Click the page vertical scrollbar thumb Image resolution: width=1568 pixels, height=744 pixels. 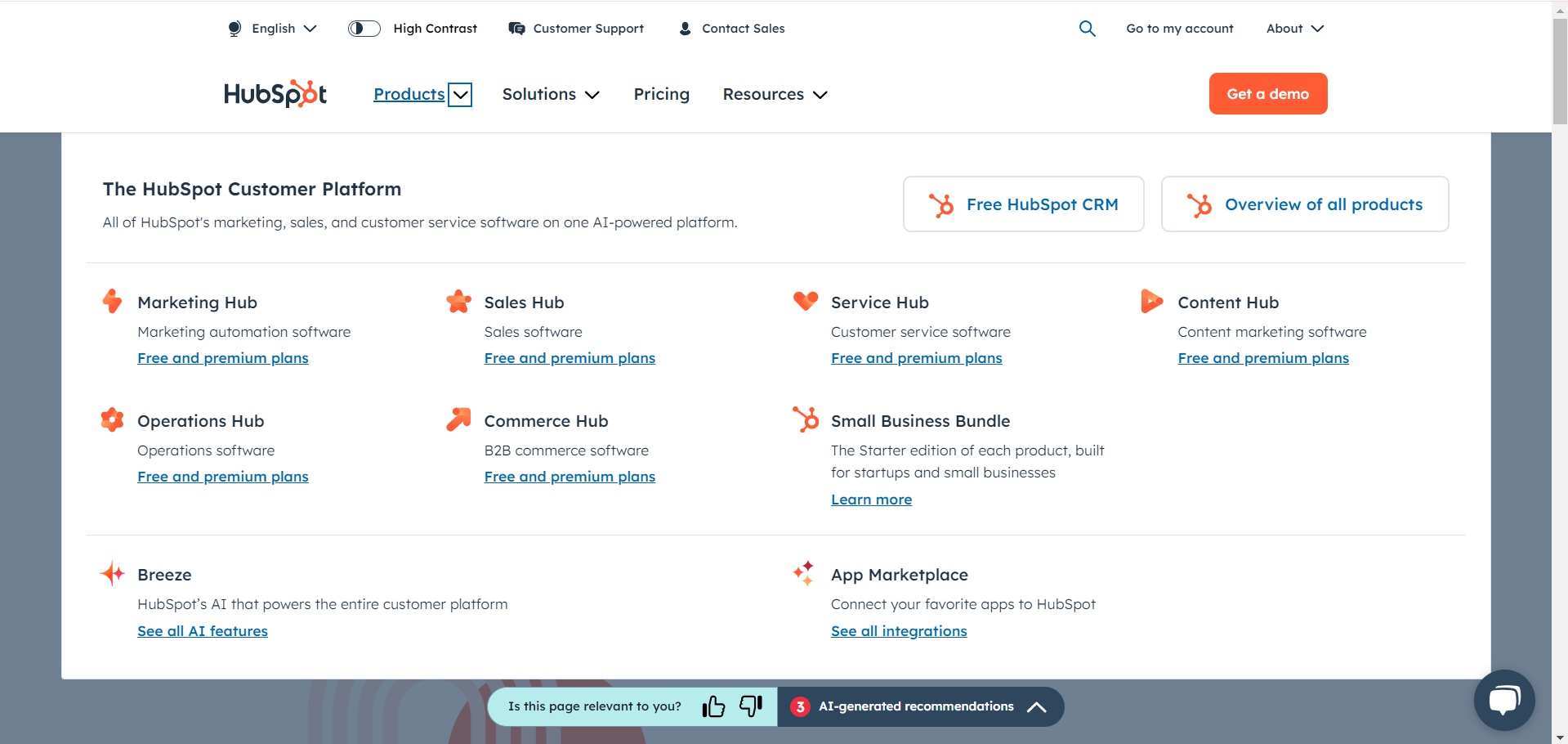click(x=1560, y=71)
